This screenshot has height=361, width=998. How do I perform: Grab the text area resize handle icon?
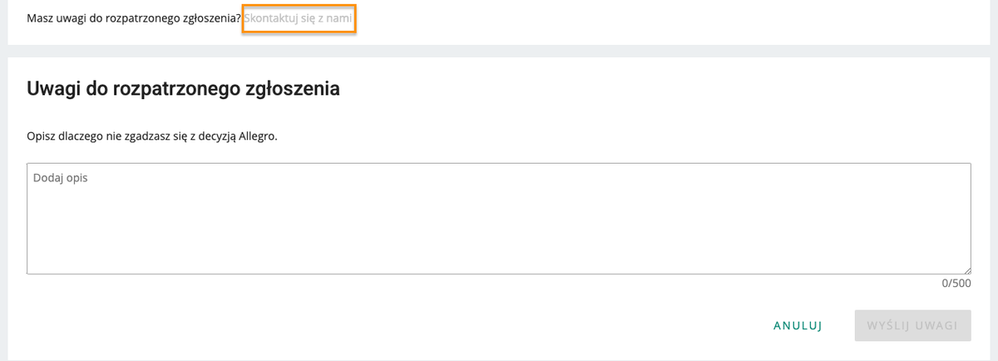pyautogui.click(x=967, y=270)
